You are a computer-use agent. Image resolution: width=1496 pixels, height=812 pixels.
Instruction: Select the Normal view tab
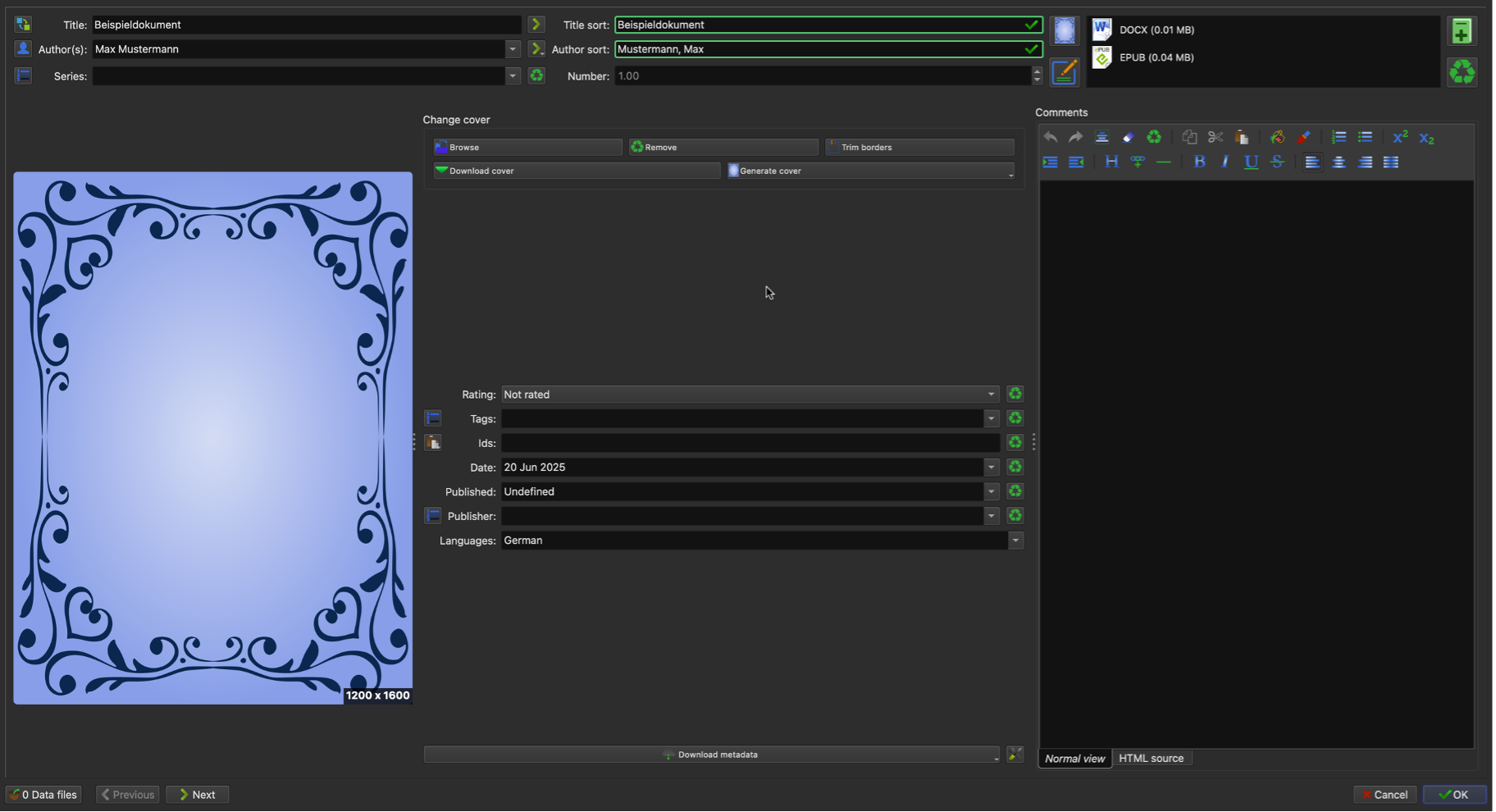[1074, 759]
